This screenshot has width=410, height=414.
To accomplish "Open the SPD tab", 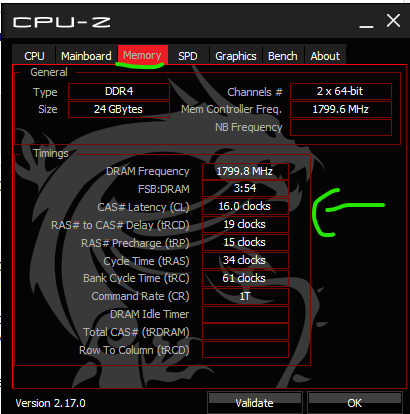I will click(x=188, y=55).
